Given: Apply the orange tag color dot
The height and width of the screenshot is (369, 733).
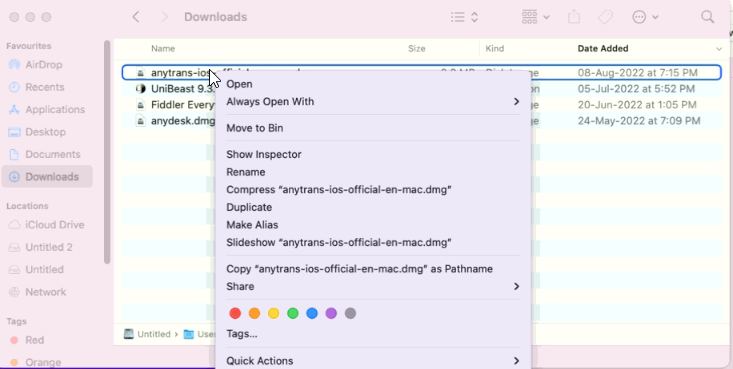Looking at the screenshot, I should pos(254,313).
